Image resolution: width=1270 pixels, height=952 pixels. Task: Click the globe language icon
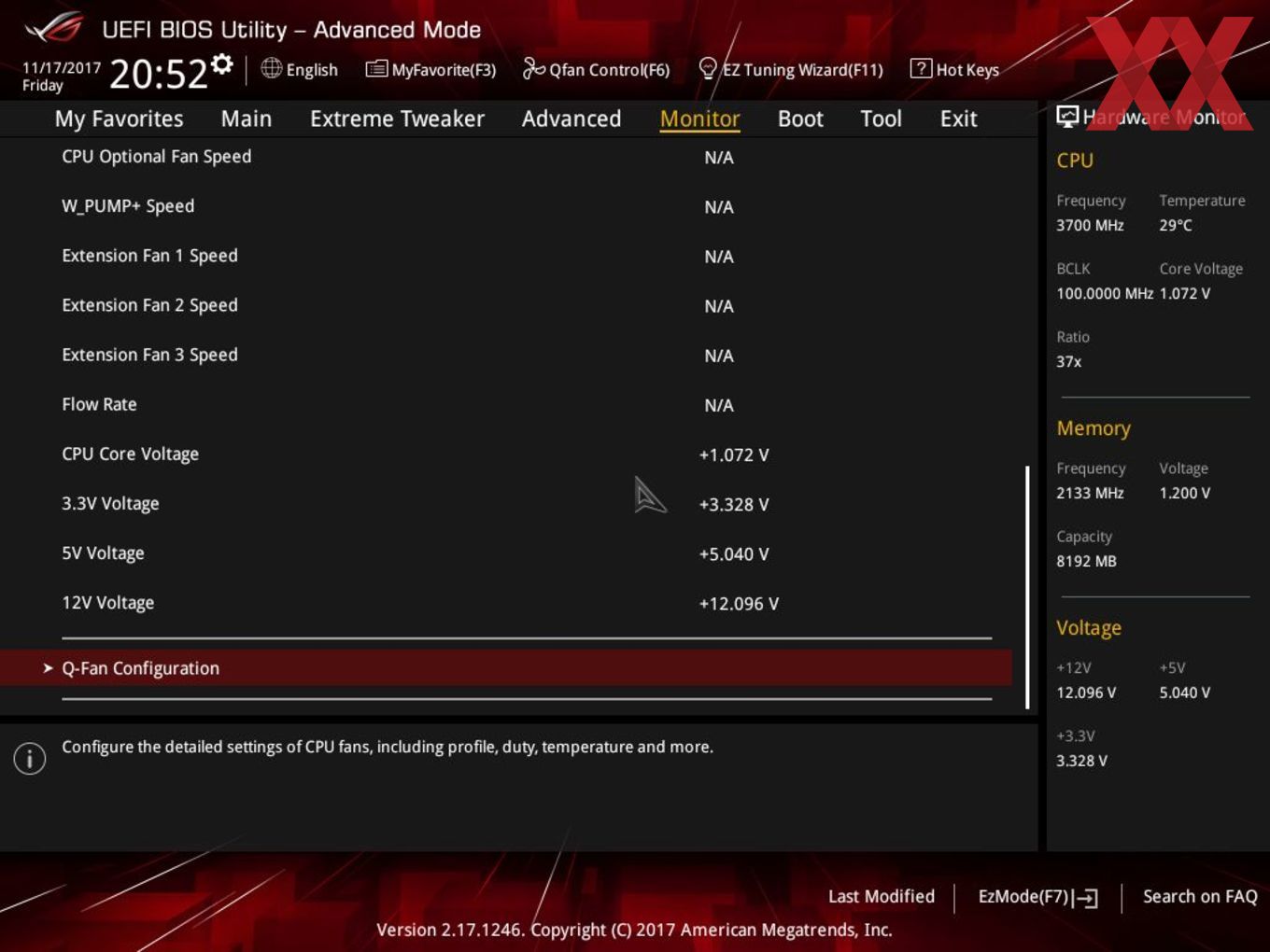[x=271, y=68]
